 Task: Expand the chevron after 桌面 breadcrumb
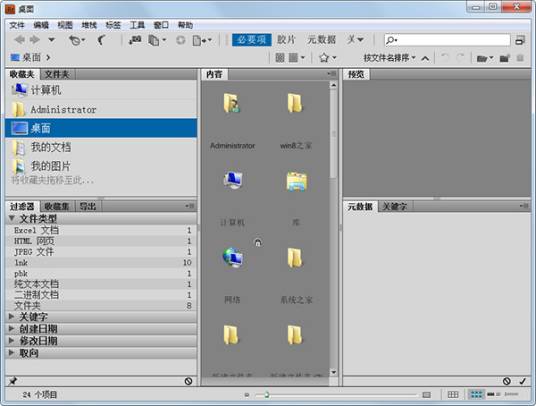(x=48, y=57)
